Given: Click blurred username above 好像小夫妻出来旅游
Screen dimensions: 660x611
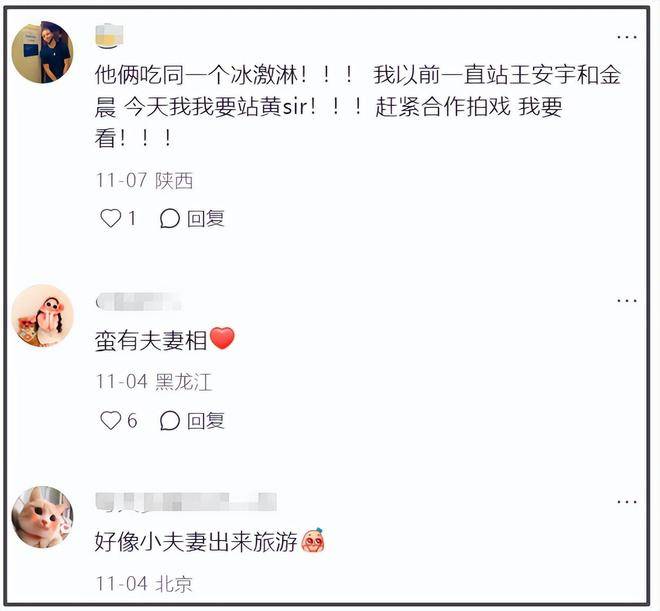Looking at the screenshot, I should [186, 502].
